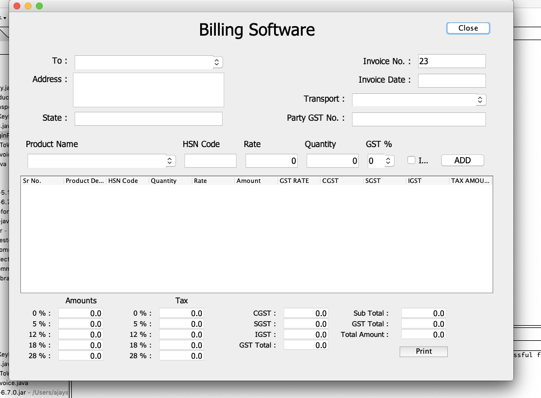Screen dimensions: 541x398
Task: Click the Amounts 28 % field
Action: (81, 356)
